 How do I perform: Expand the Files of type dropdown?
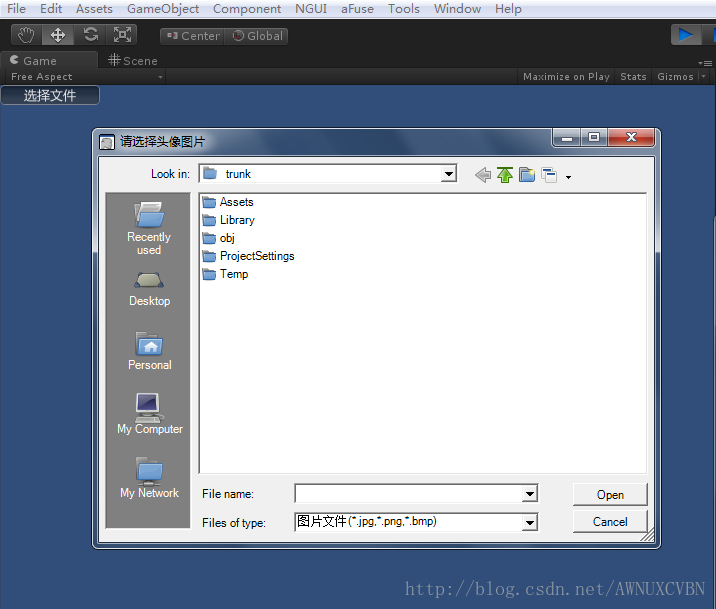point(530,522)
